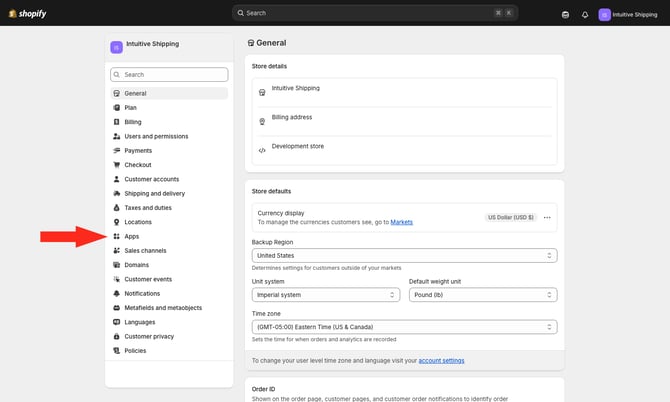Open Taxes and duties settings
This screenshot has height=402, width=670.
169,208
